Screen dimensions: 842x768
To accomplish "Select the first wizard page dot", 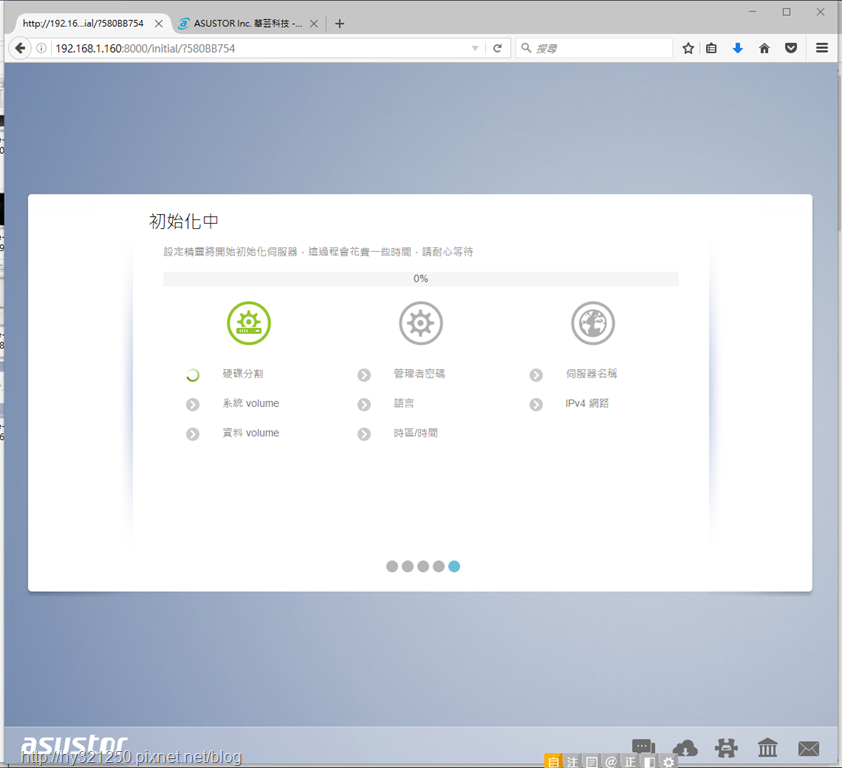I will [x=392, y=567].
